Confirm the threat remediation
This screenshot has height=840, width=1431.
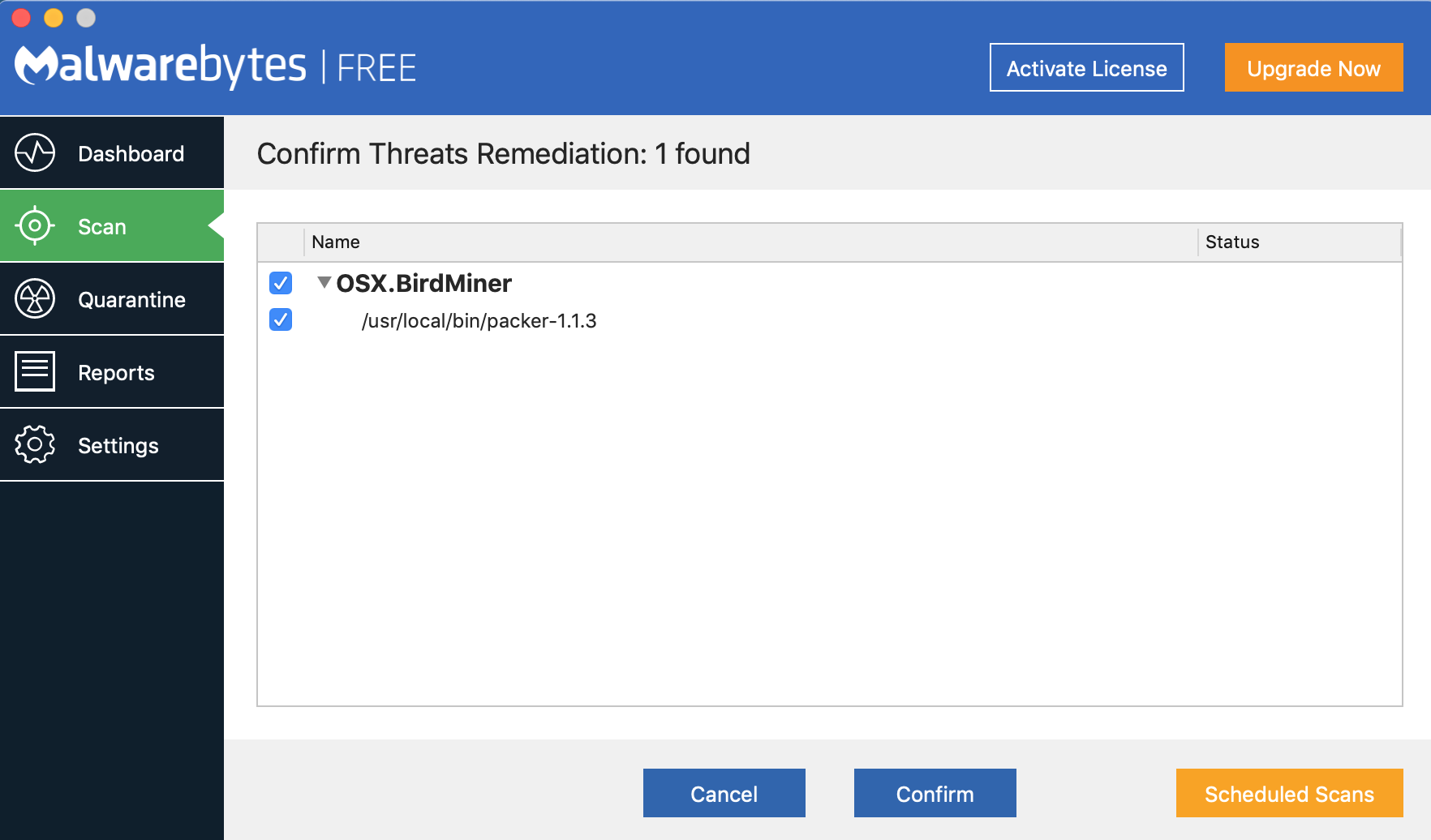click(x=934, y=793)
